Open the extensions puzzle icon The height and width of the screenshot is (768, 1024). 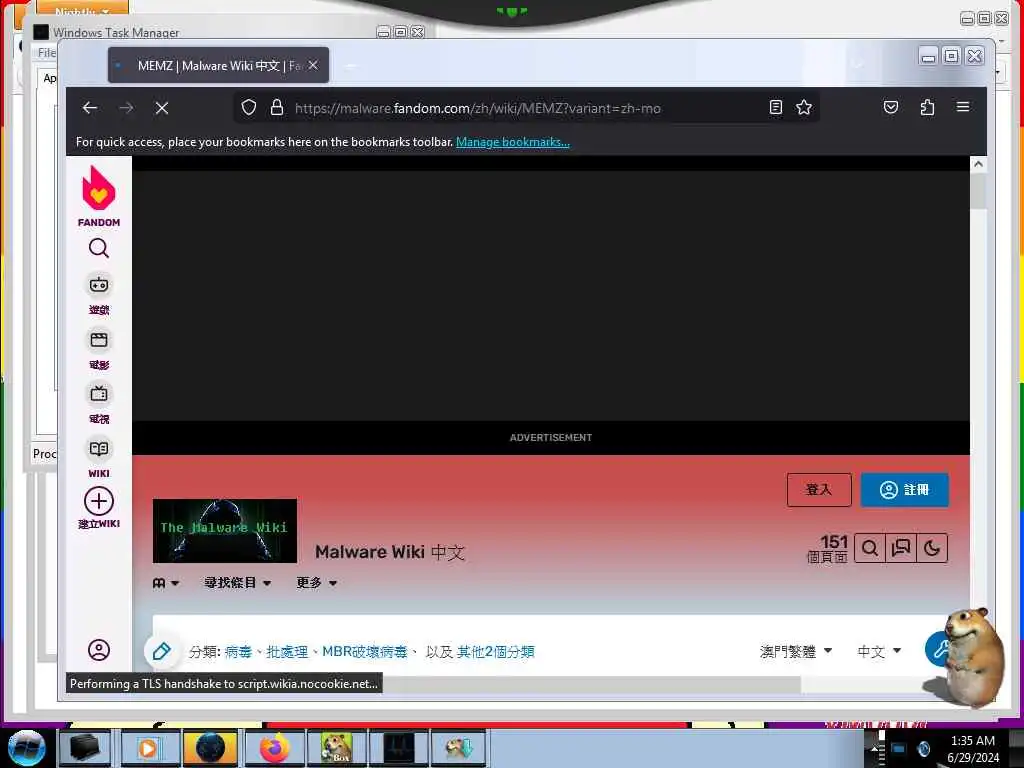coord(927,107)
